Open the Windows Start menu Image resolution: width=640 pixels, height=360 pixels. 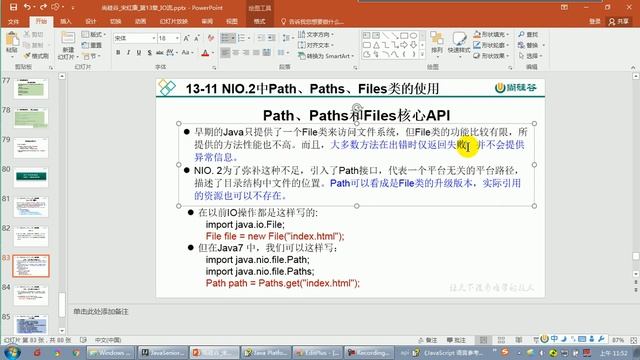pos(11,352)
